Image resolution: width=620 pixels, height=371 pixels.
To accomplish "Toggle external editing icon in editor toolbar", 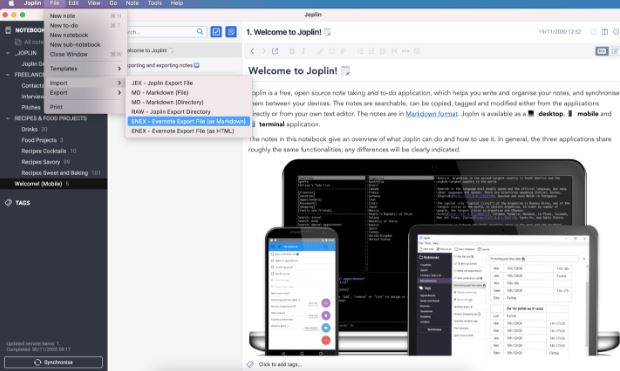I will pyautogui.click(x=275, y=51).
